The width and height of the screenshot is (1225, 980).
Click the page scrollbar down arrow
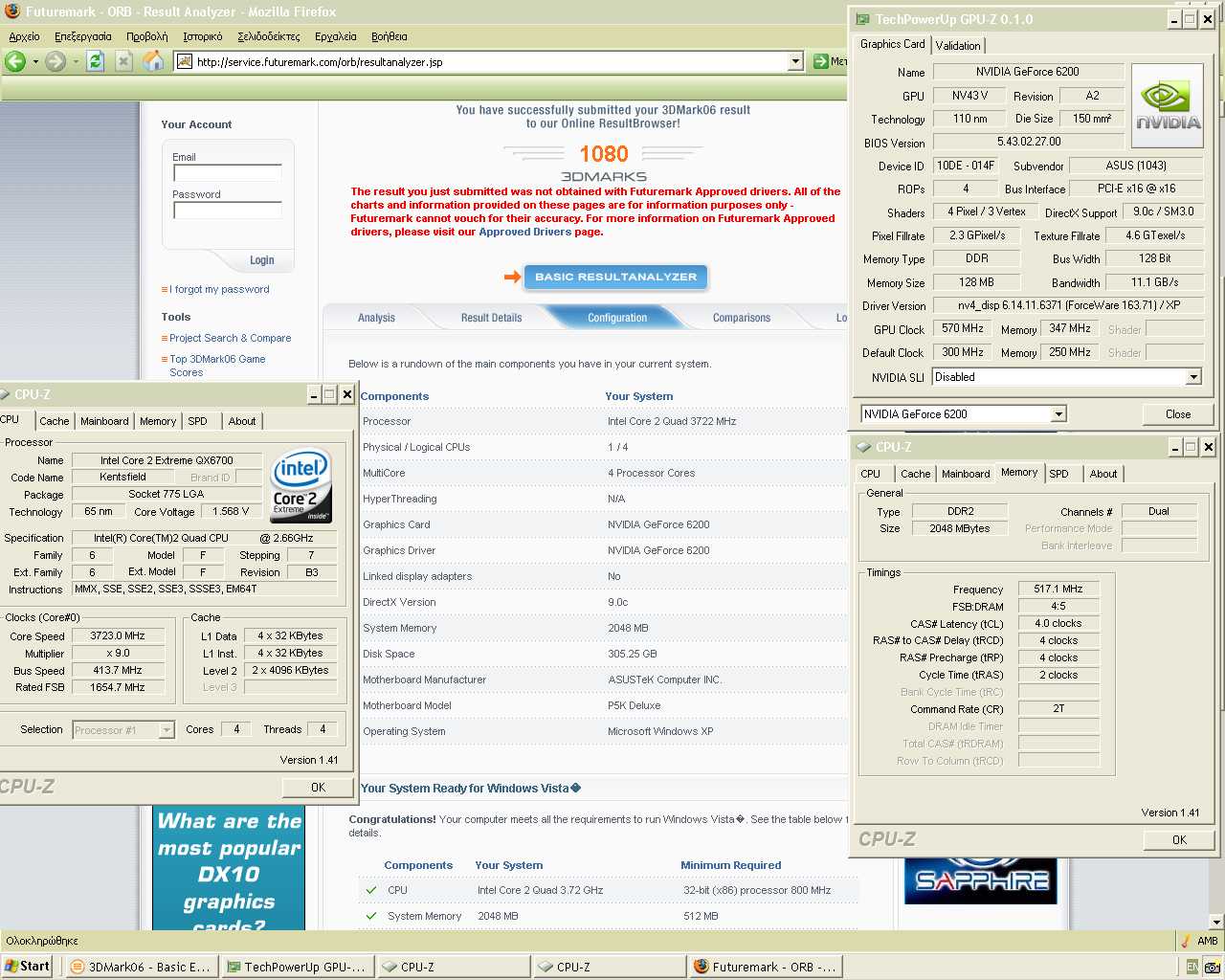pos(1216,923)
